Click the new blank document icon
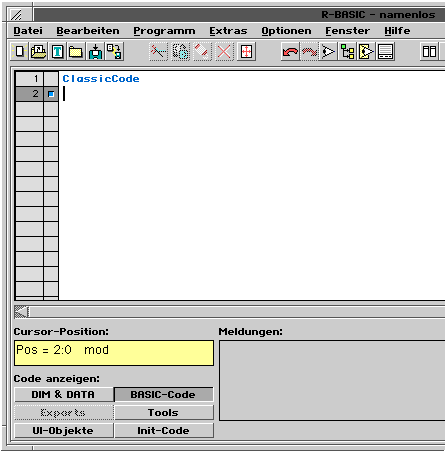 click(20, 52)
